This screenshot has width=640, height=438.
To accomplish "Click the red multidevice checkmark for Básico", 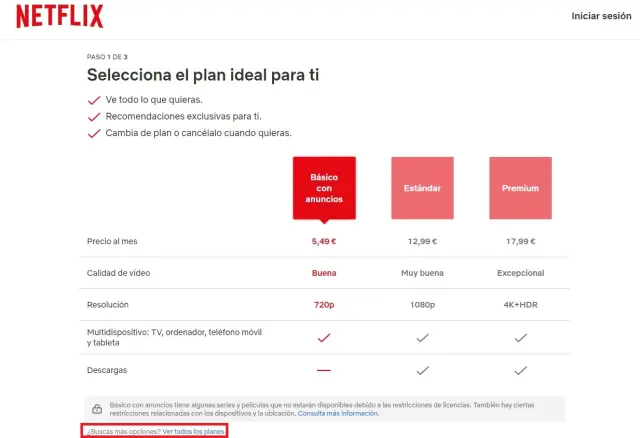I will pyautogui.click(x=324, y=338).
